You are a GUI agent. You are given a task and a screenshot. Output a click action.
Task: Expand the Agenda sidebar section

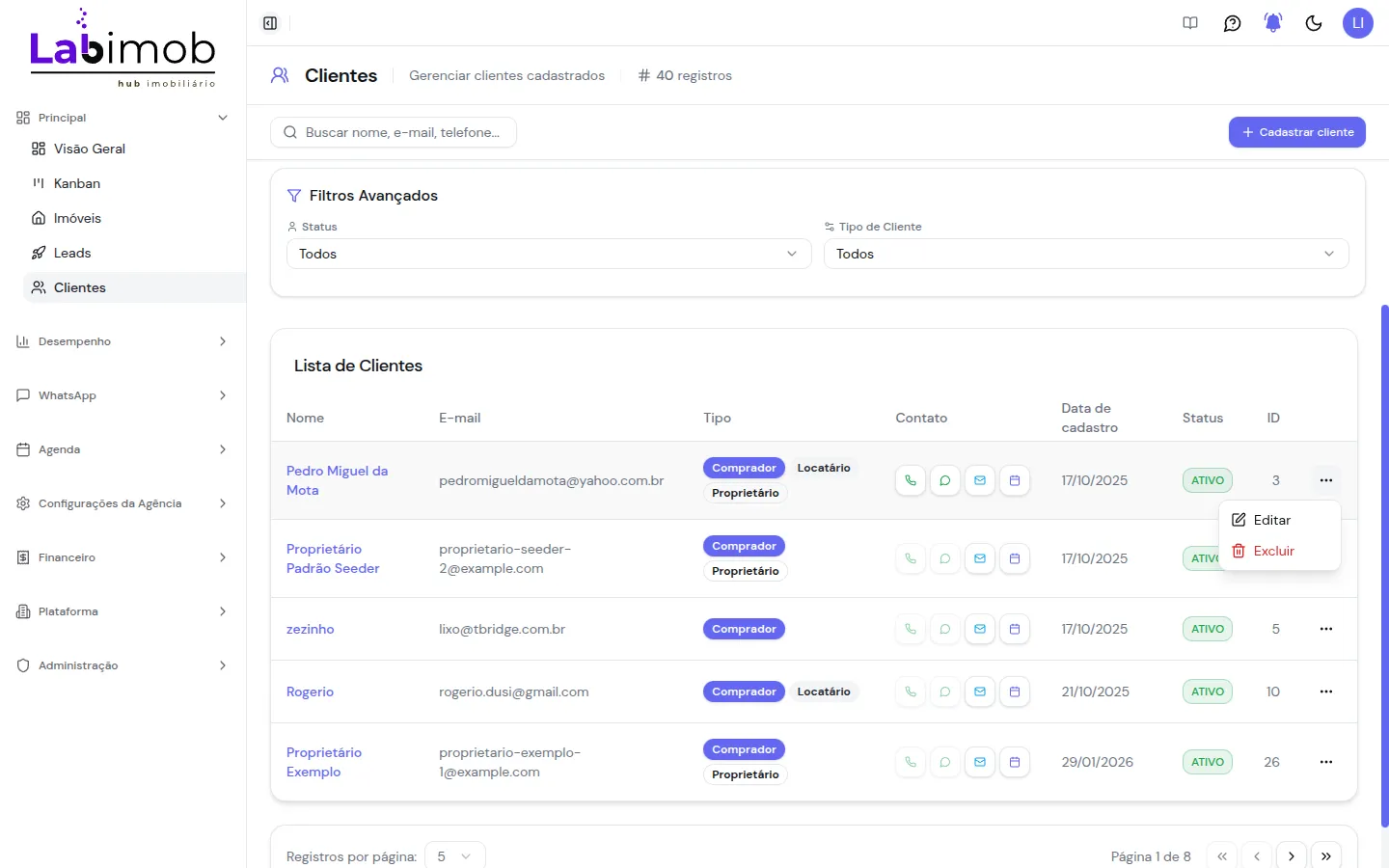123,449
